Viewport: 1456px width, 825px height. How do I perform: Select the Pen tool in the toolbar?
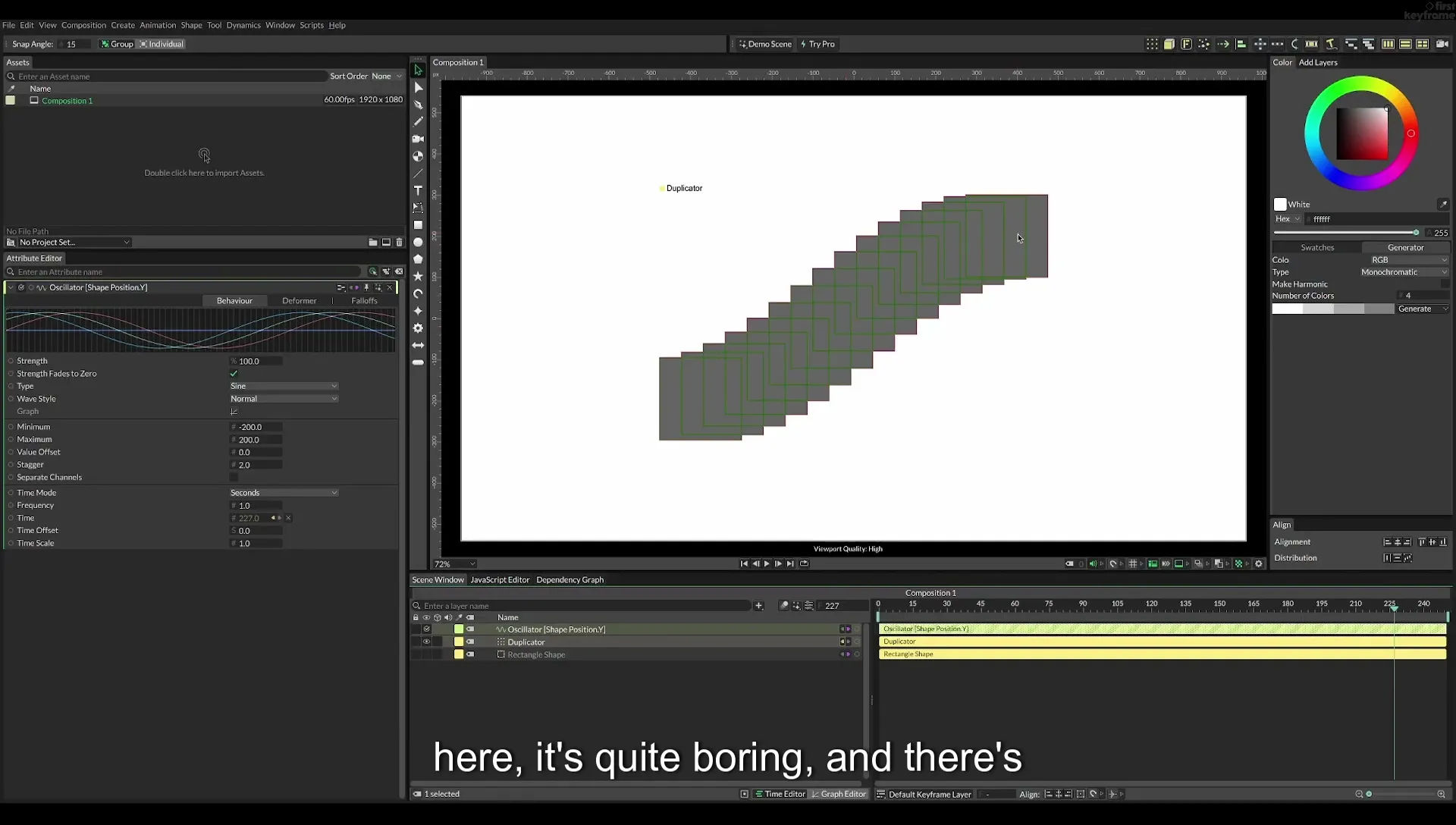point(418,105)
